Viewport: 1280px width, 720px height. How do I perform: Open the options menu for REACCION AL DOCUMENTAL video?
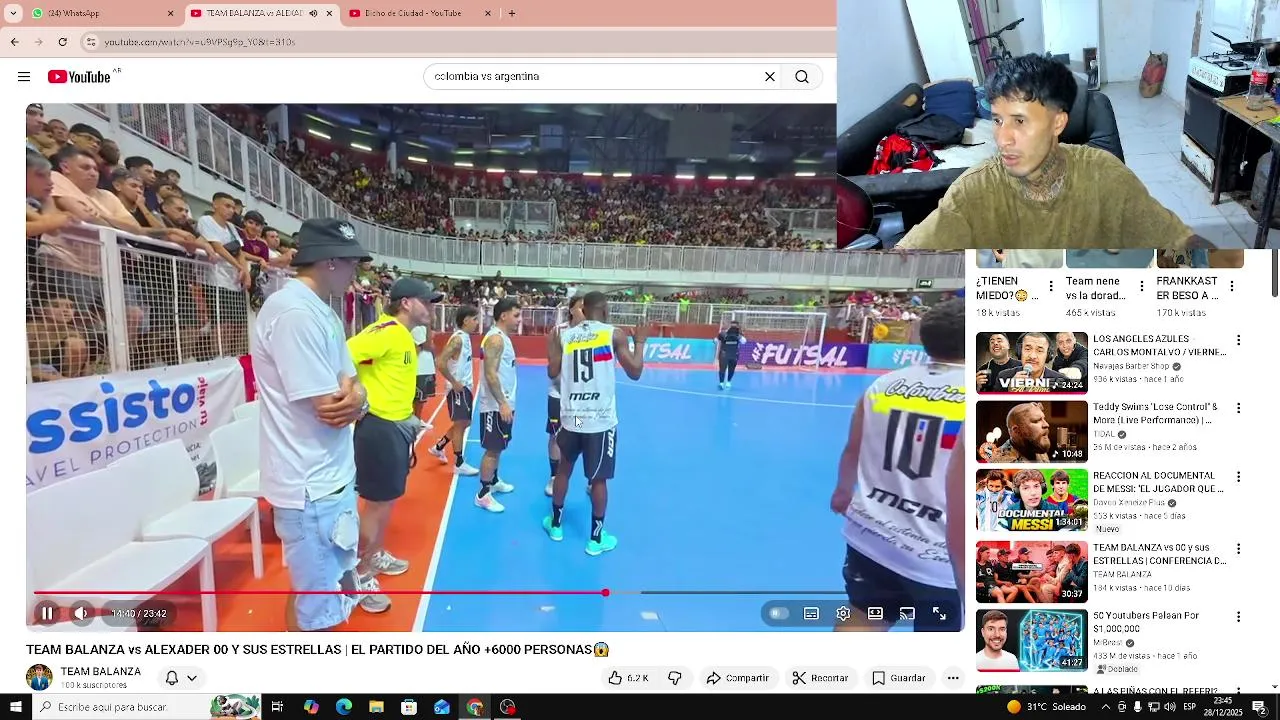(1239, 478)
